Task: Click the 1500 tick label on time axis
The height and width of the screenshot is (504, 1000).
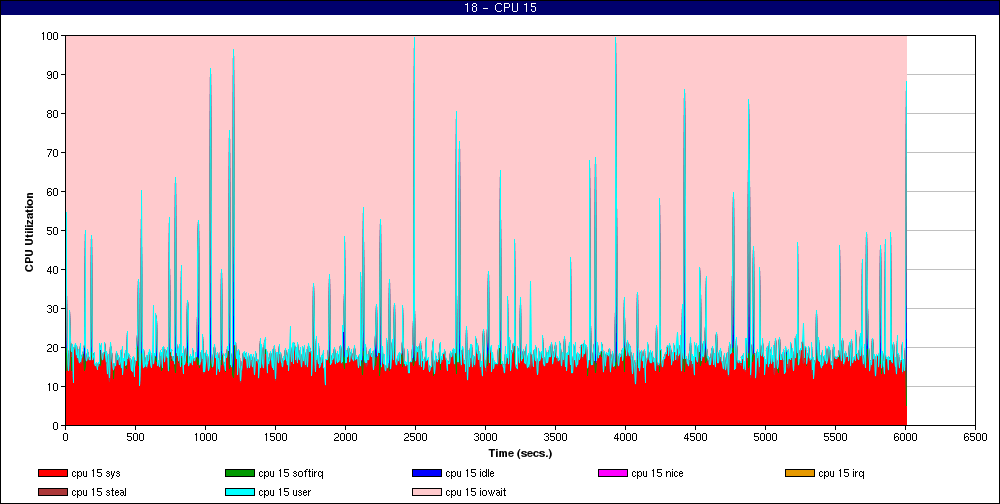Action: tap(275, 438)
